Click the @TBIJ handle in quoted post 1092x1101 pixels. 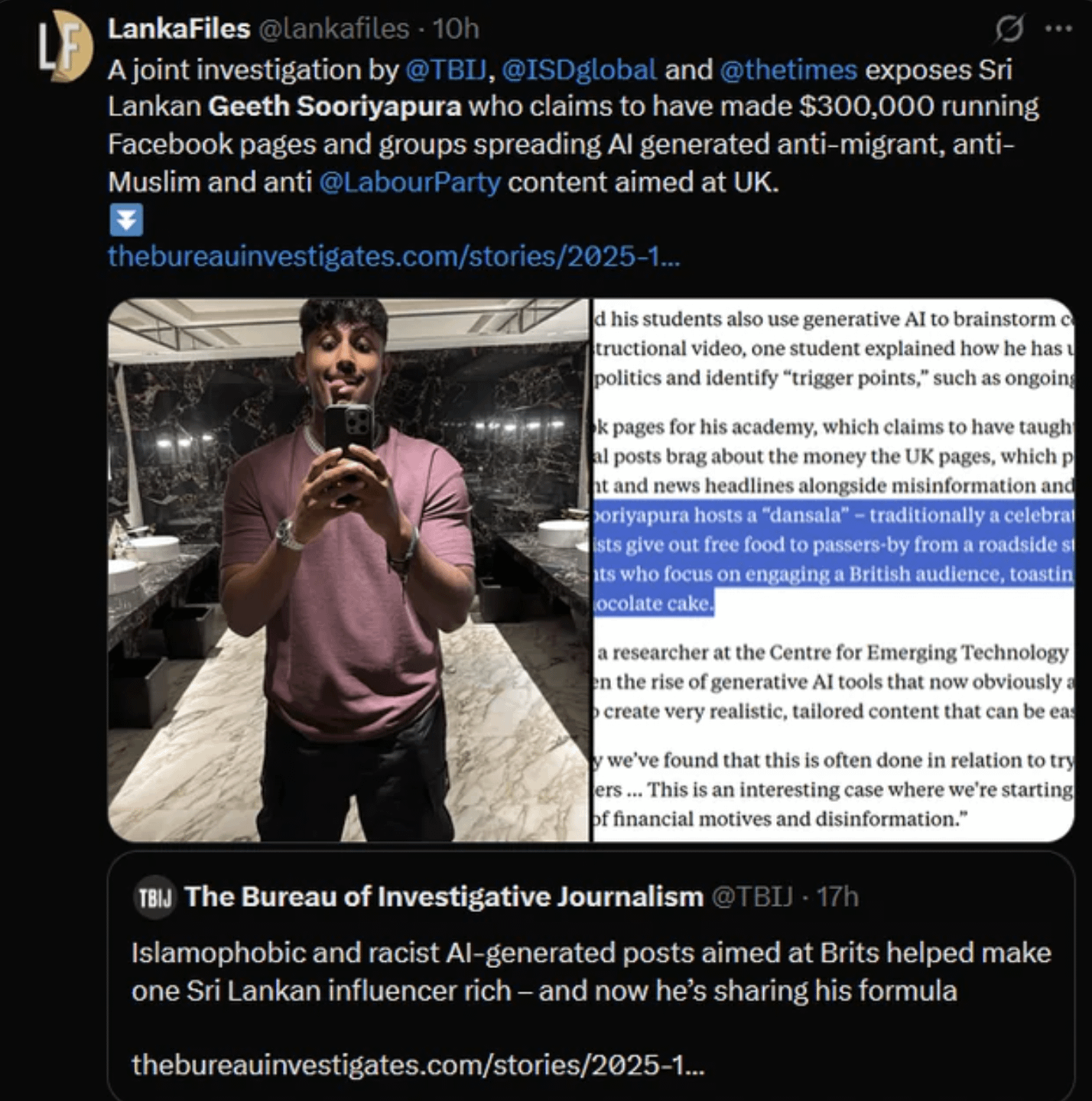[751, 897]
